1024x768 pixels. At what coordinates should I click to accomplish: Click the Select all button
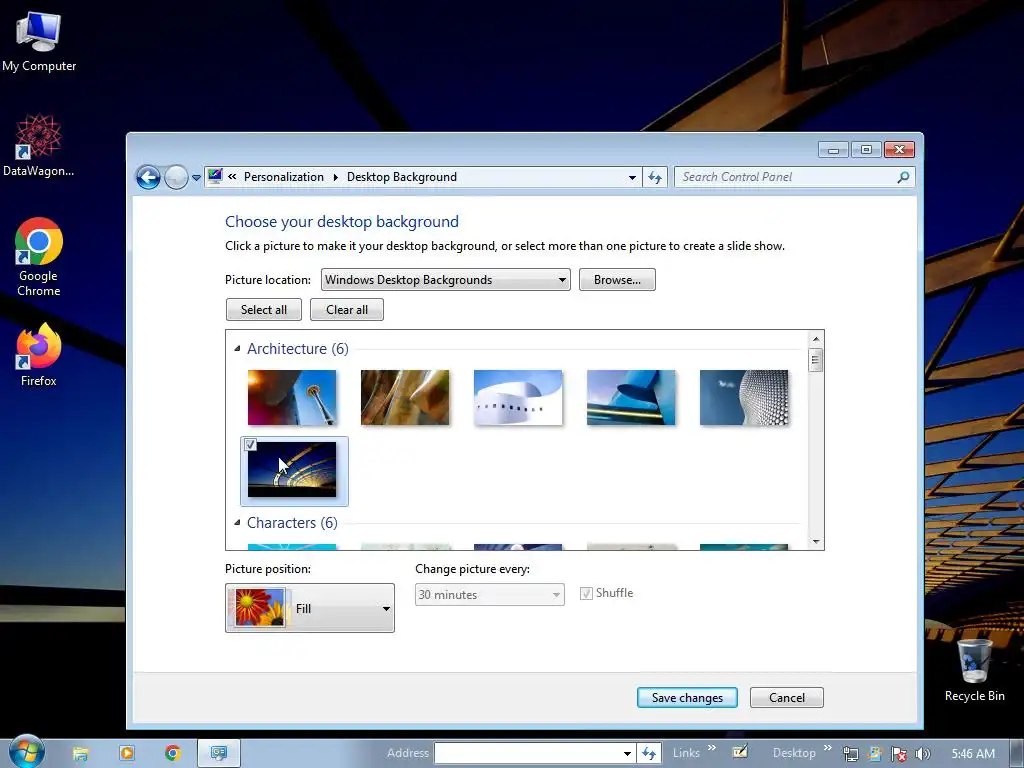coord(264,310)
